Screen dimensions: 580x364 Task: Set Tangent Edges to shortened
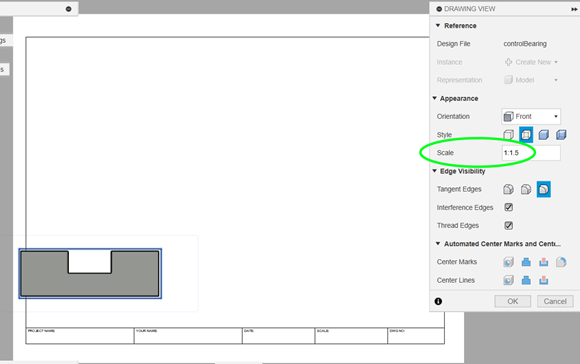tap(526, 189)
